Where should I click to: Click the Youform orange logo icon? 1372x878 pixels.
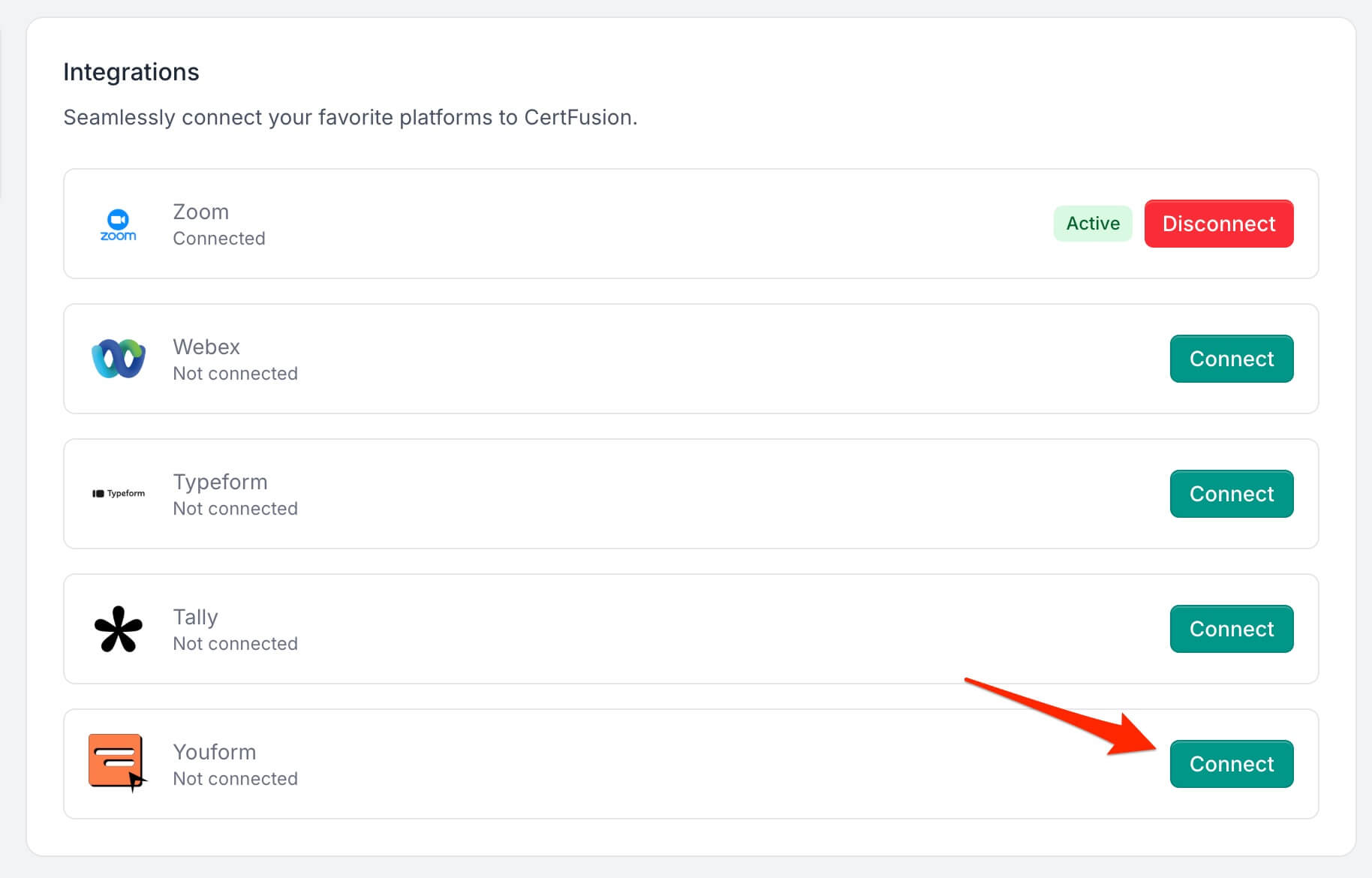pyautogui.click(x=117, y=762)
